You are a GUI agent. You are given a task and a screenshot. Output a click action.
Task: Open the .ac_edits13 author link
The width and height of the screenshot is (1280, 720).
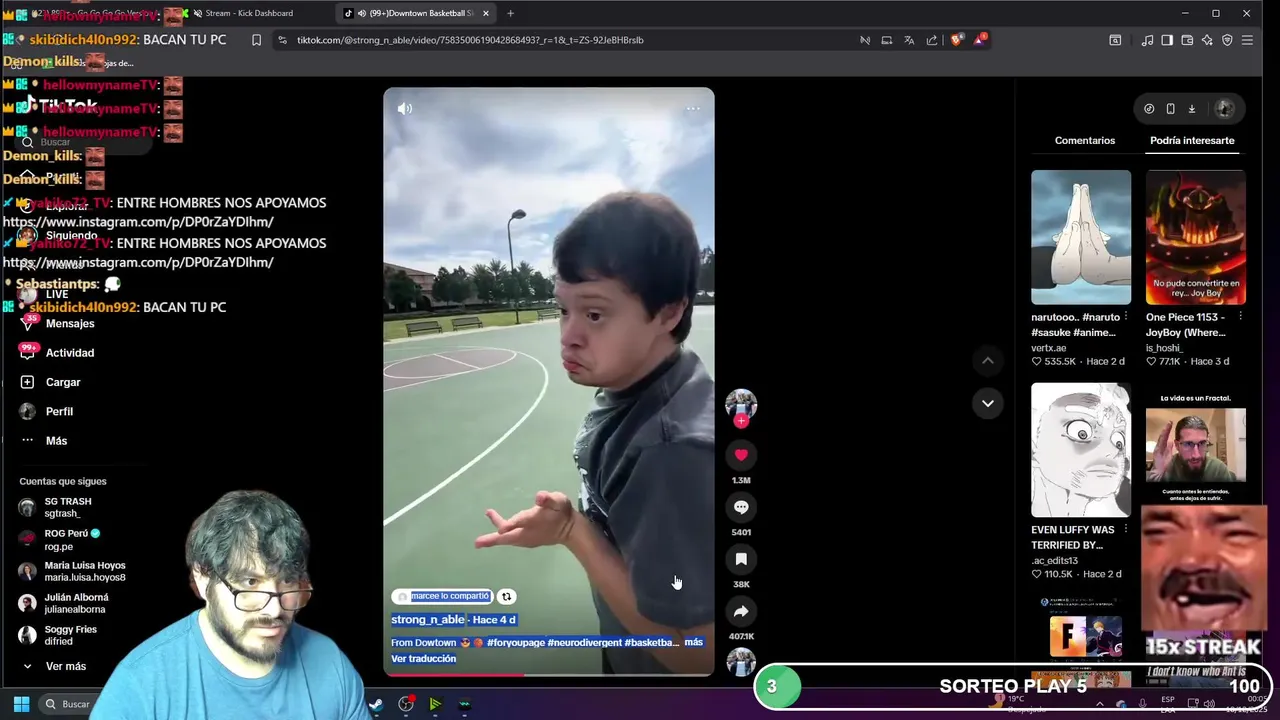tap(1055, 561)
